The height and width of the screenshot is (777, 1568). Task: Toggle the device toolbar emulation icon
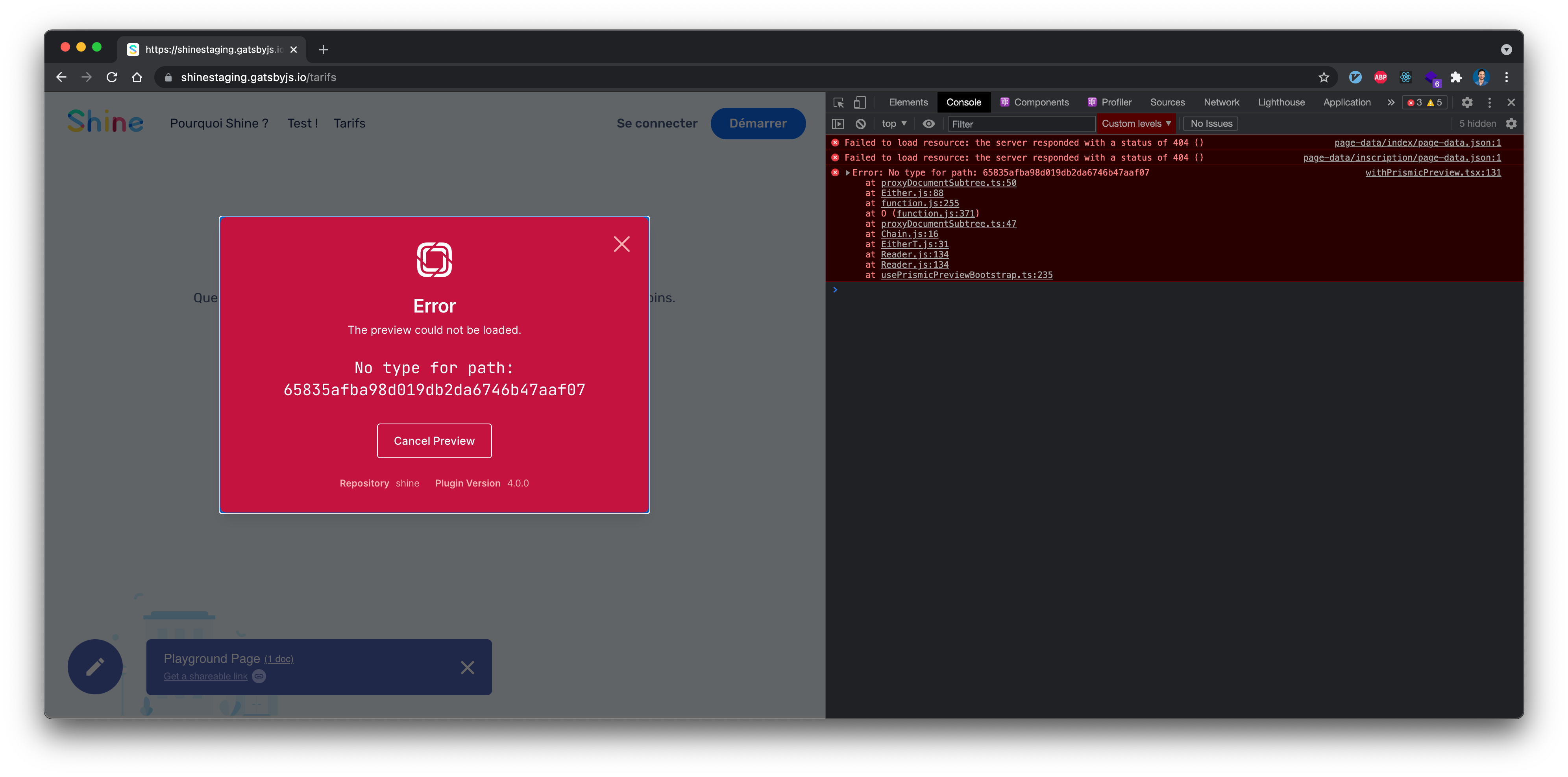[x=861, y=102]
